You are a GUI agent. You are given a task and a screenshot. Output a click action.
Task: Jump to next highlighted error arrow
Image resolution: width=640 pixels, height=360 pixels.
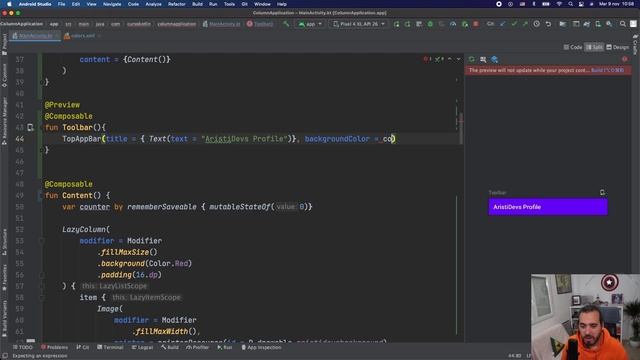coord(458,59)
